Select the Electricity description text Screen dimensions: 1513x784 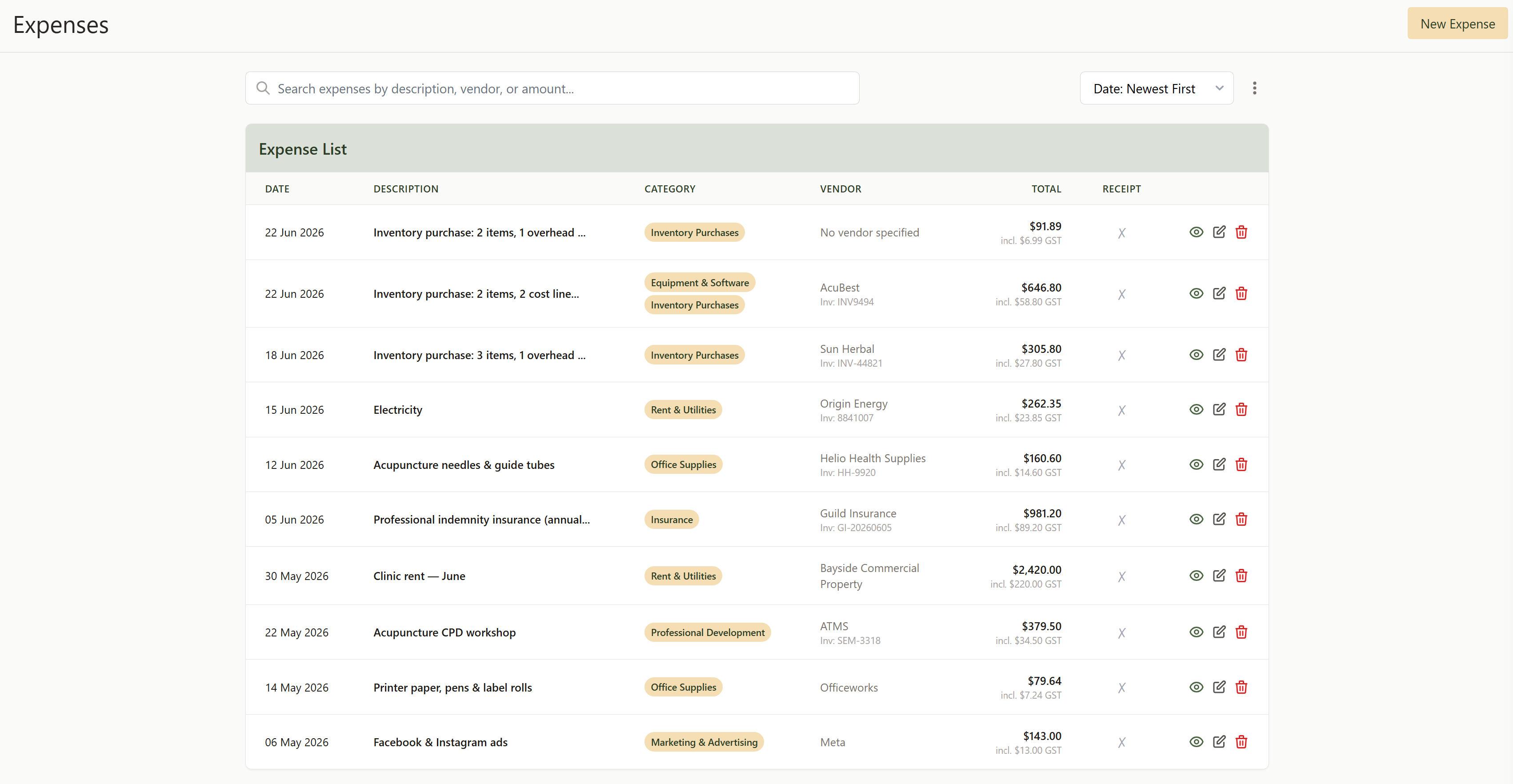[398, 409]
